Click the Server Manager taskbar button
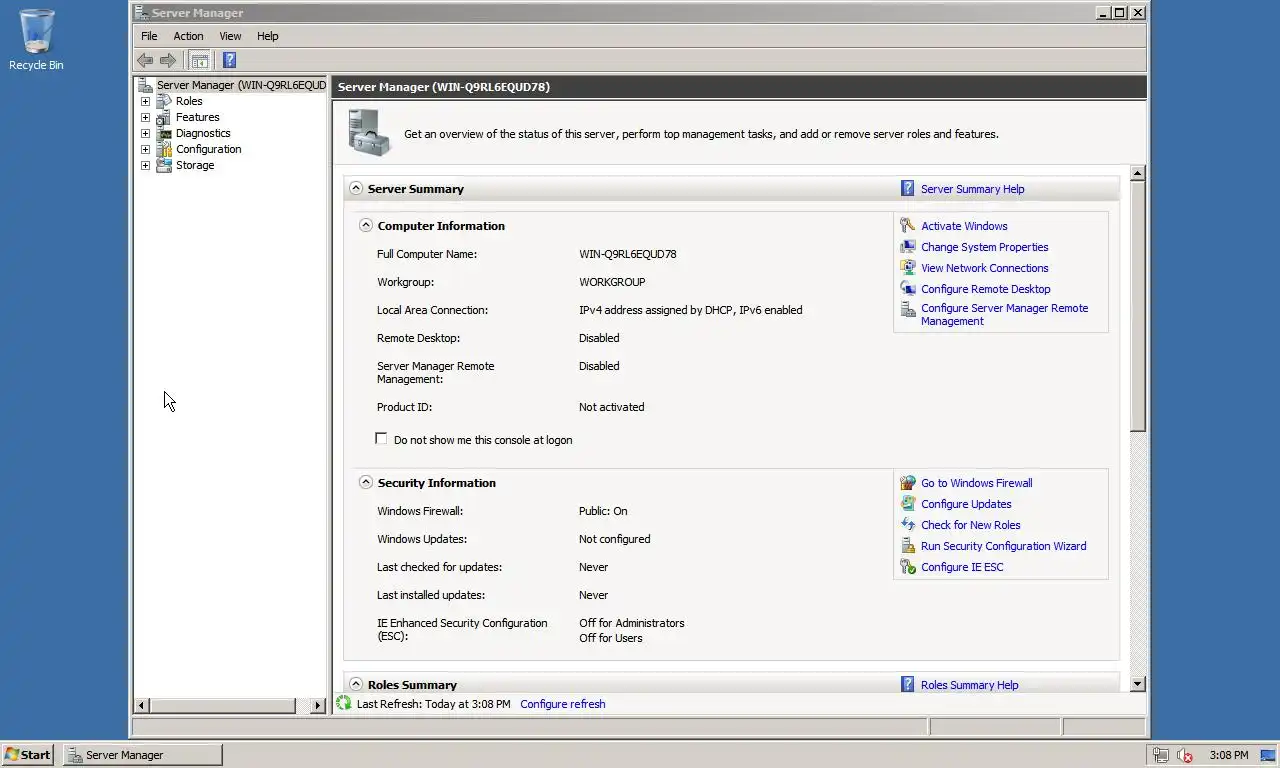 (143, 755)
